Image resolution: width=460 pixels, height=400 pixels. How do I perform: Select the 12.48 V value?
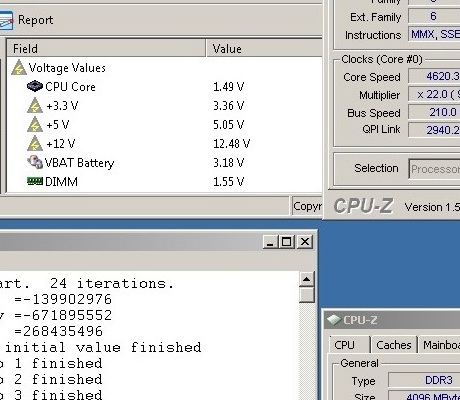coord(231,144)
